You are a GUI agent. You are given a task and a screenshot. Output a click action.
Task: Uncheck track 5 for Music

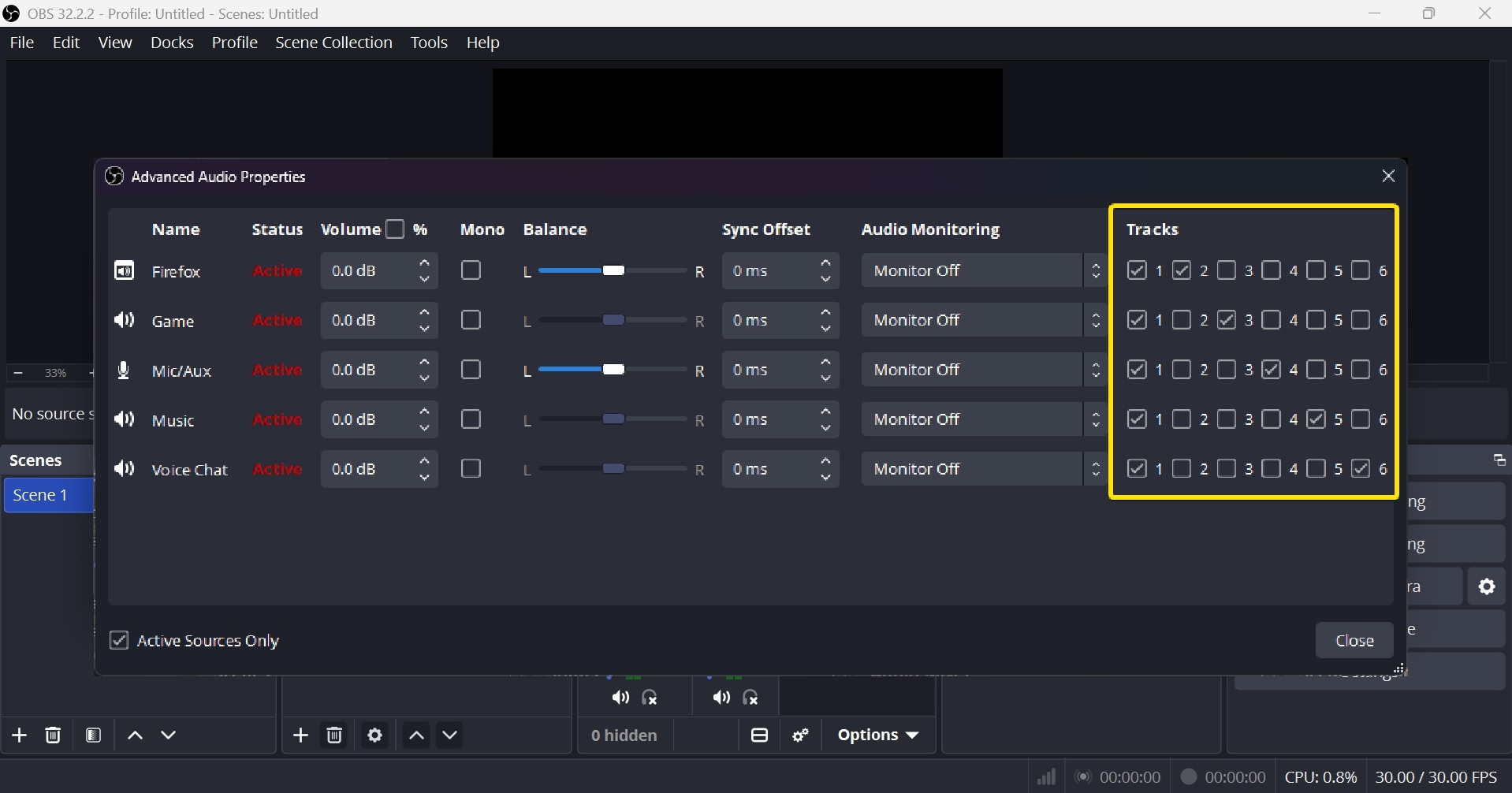click(x=1316, y=419)
